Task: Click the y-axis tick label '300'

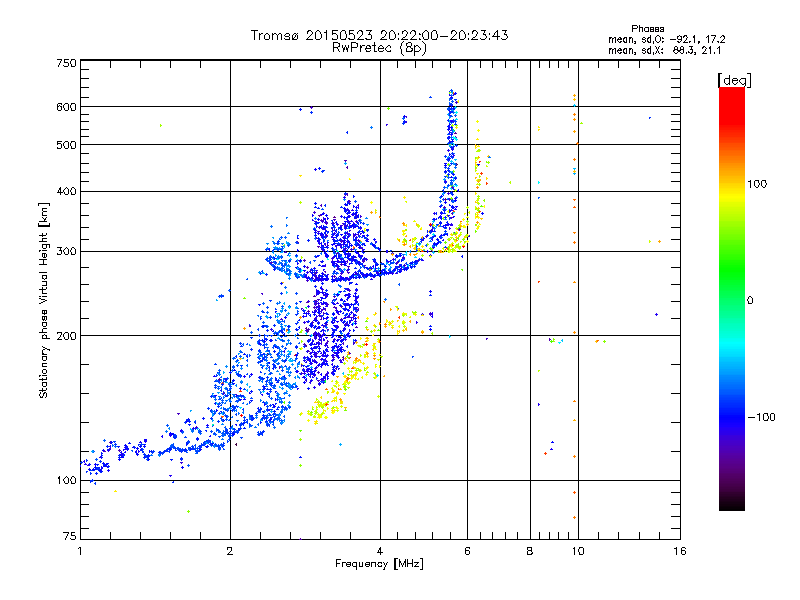Action: (x=66, y=252)
